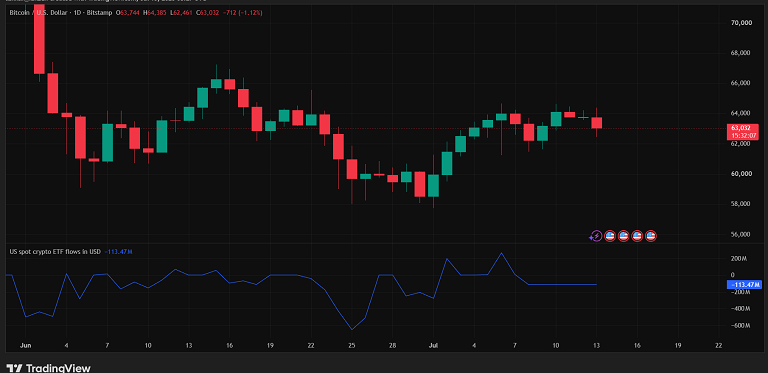The image size is (768, 373).
Task: Click the high value H64,385
Action: pos(155,13)
